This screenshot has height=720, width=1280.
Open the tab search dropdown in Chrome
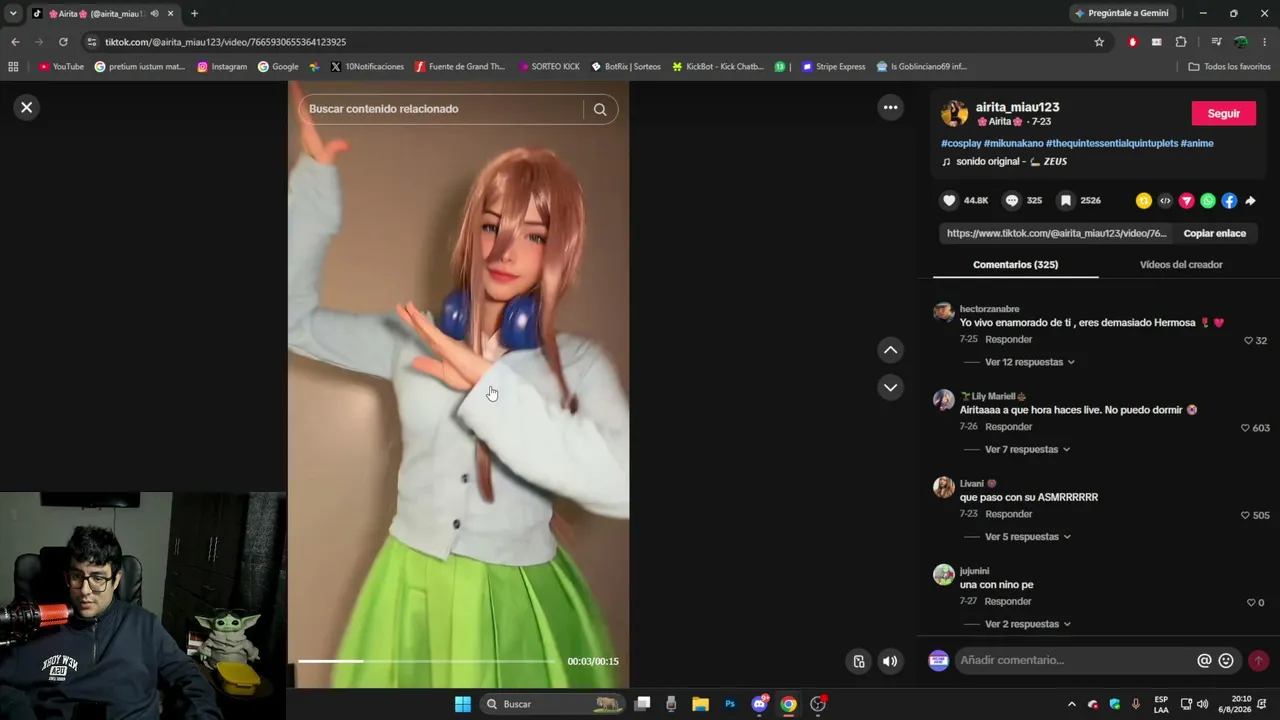pos(13,13)
